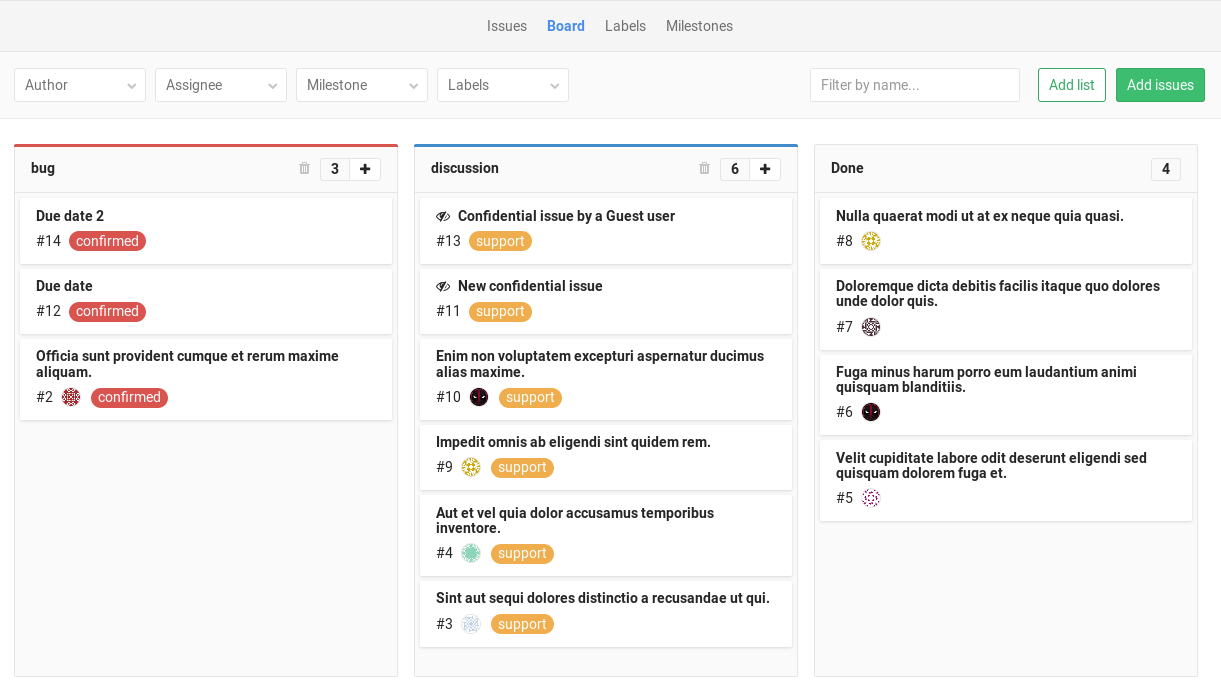Screen dimensions: 1221x690
Task: Delete the bug list using its trash icon
Action: click(304, 169)
